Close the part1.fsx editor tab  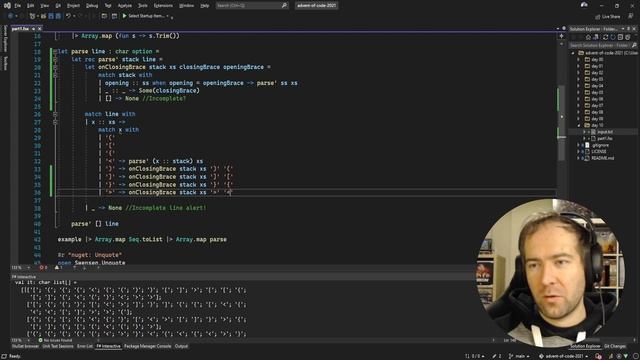coord(40,29)
